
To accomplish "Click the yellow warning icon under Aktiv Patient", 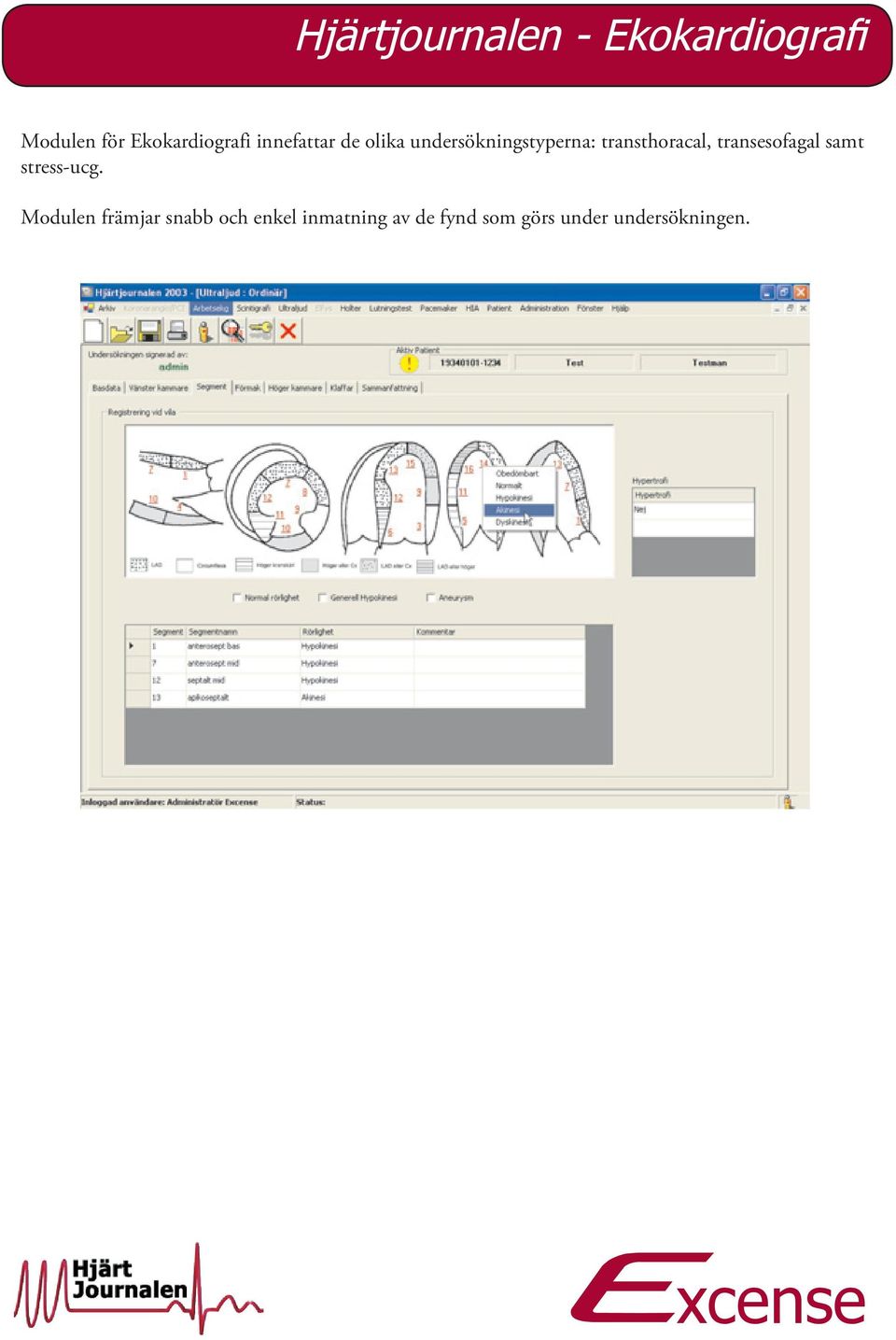I will (x=408, y=363).
